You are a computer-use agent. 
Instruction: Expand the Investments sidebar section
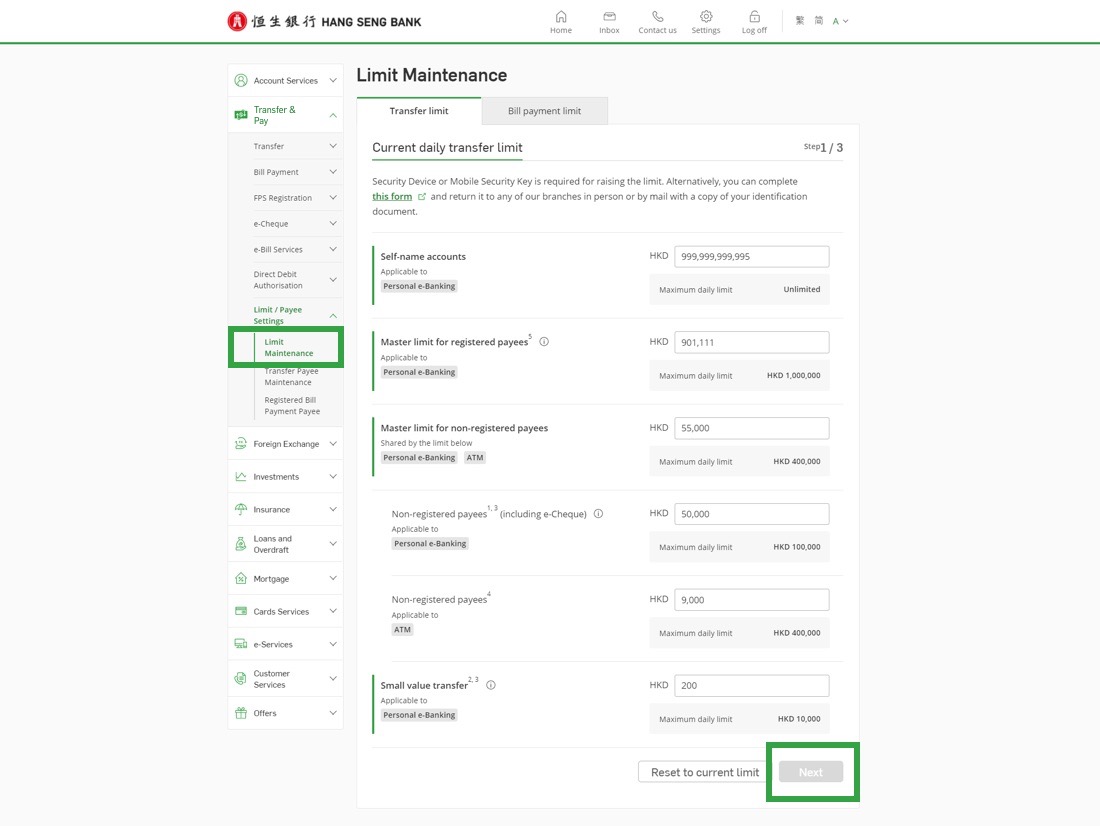coord(285,477)
